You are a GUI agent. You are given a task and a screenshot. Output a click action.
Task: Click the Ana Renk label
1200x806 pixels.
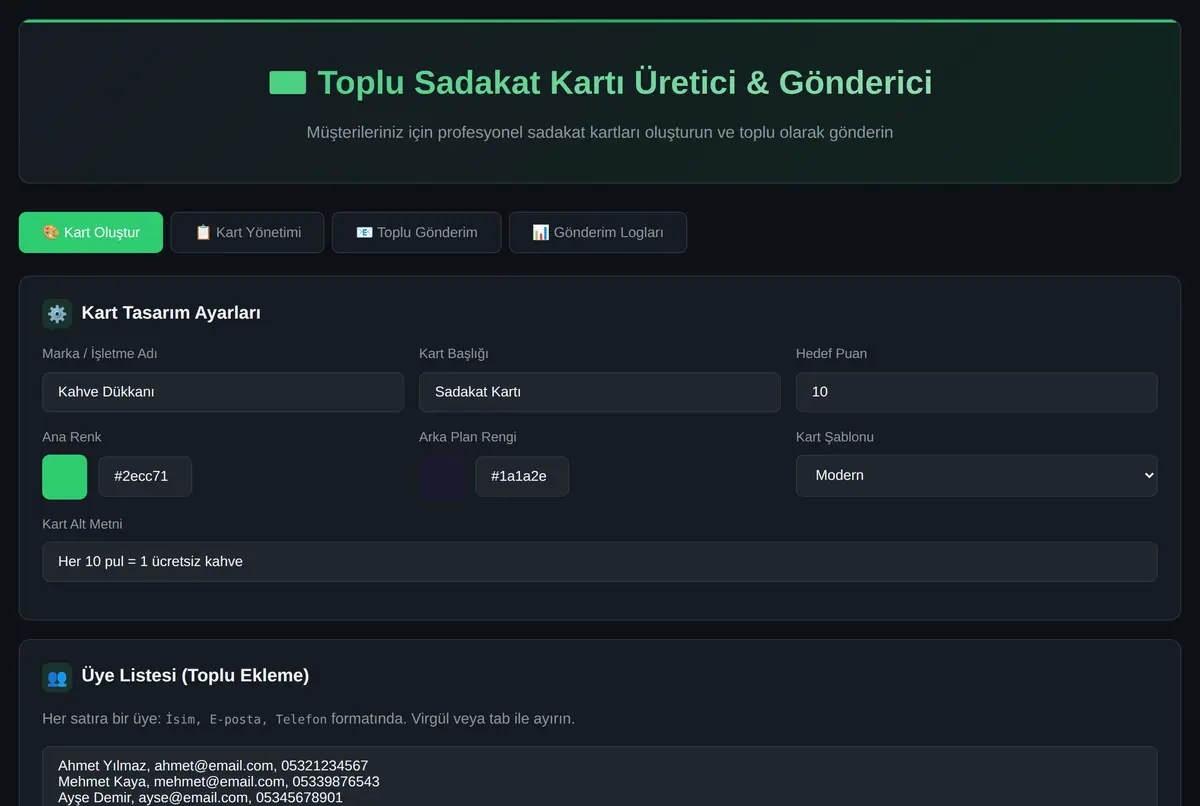(x=72, y=437)
